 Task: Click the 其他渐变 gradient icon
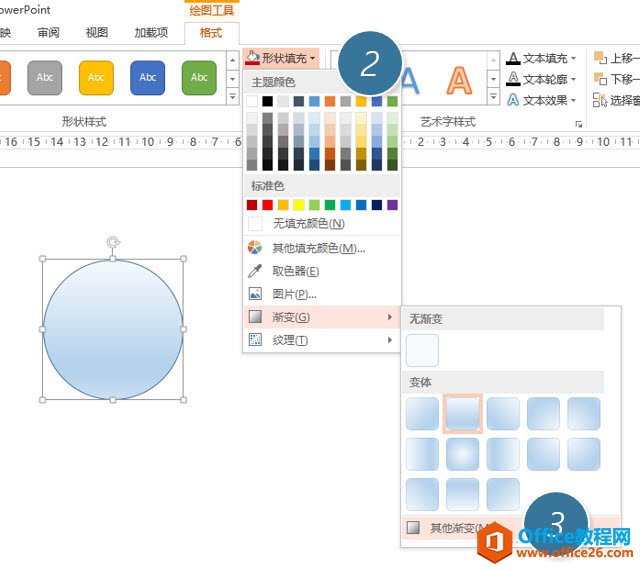[x=413, y=527]
